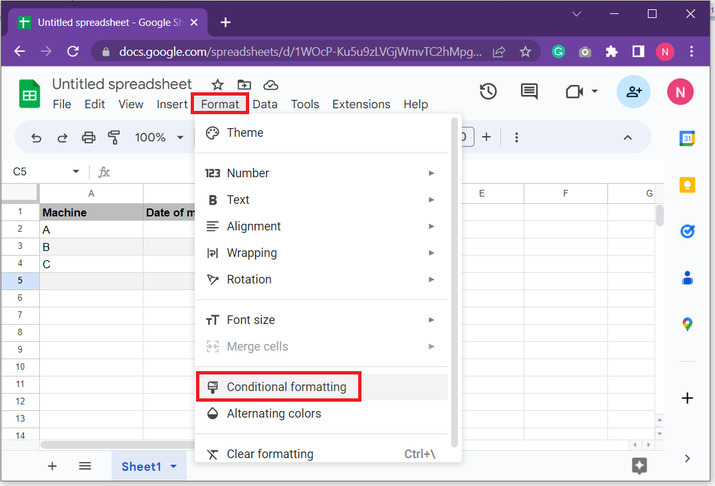The width and height of the screenshot is (715, 486).
Task: Expand the Number submenu
Action: [431, 173]
